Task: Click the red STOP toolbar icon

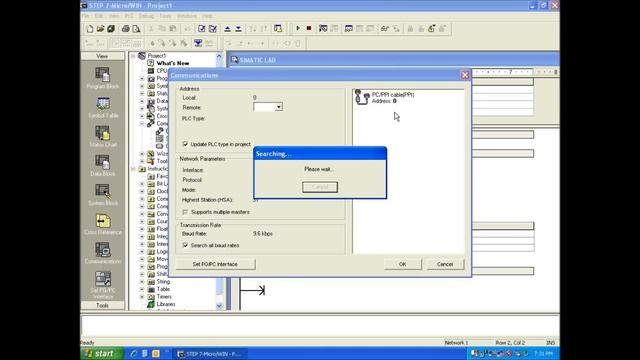Action: coord(309,29)
